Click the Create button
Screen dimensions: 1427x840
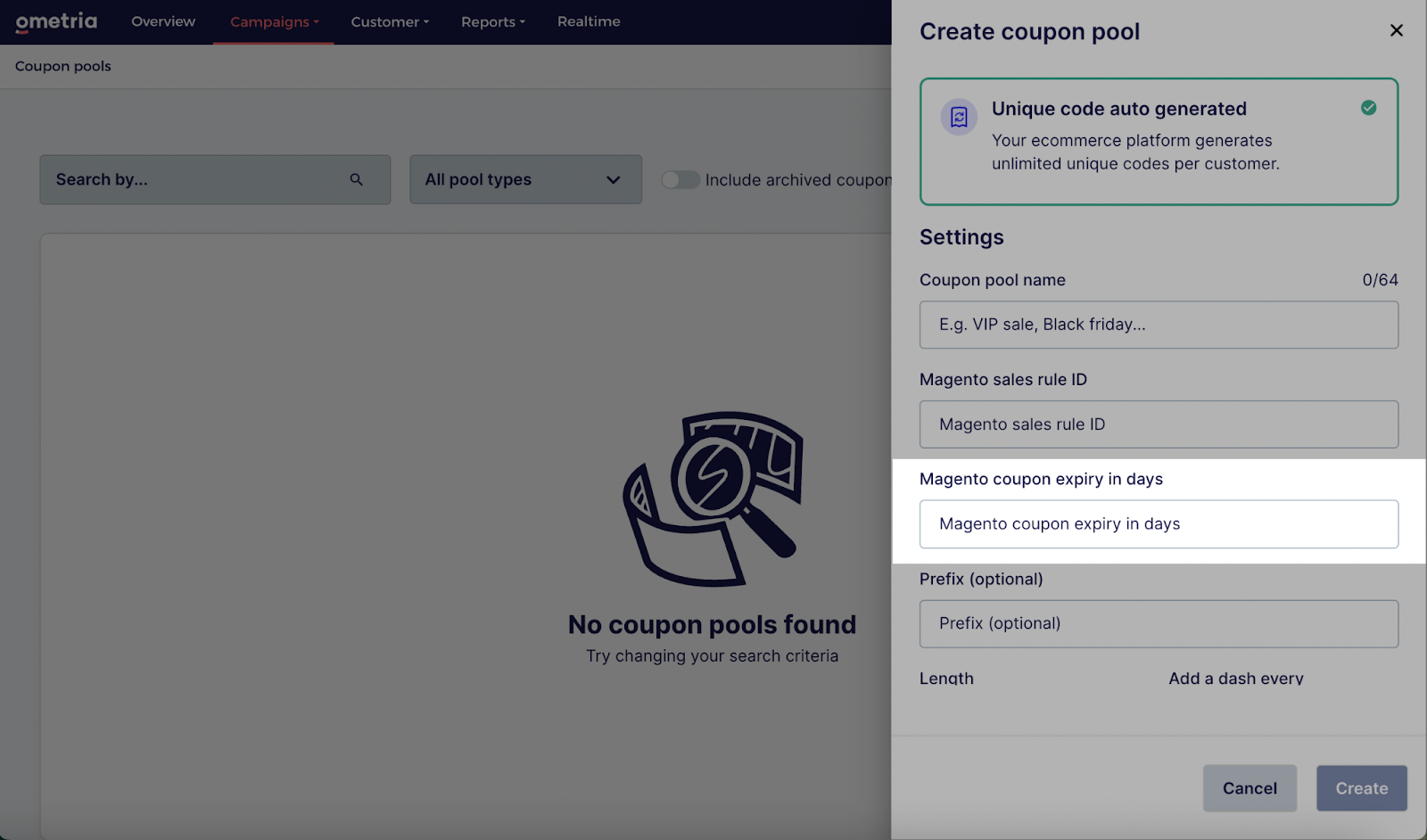pyautogui.click(x=1362, y=788)
